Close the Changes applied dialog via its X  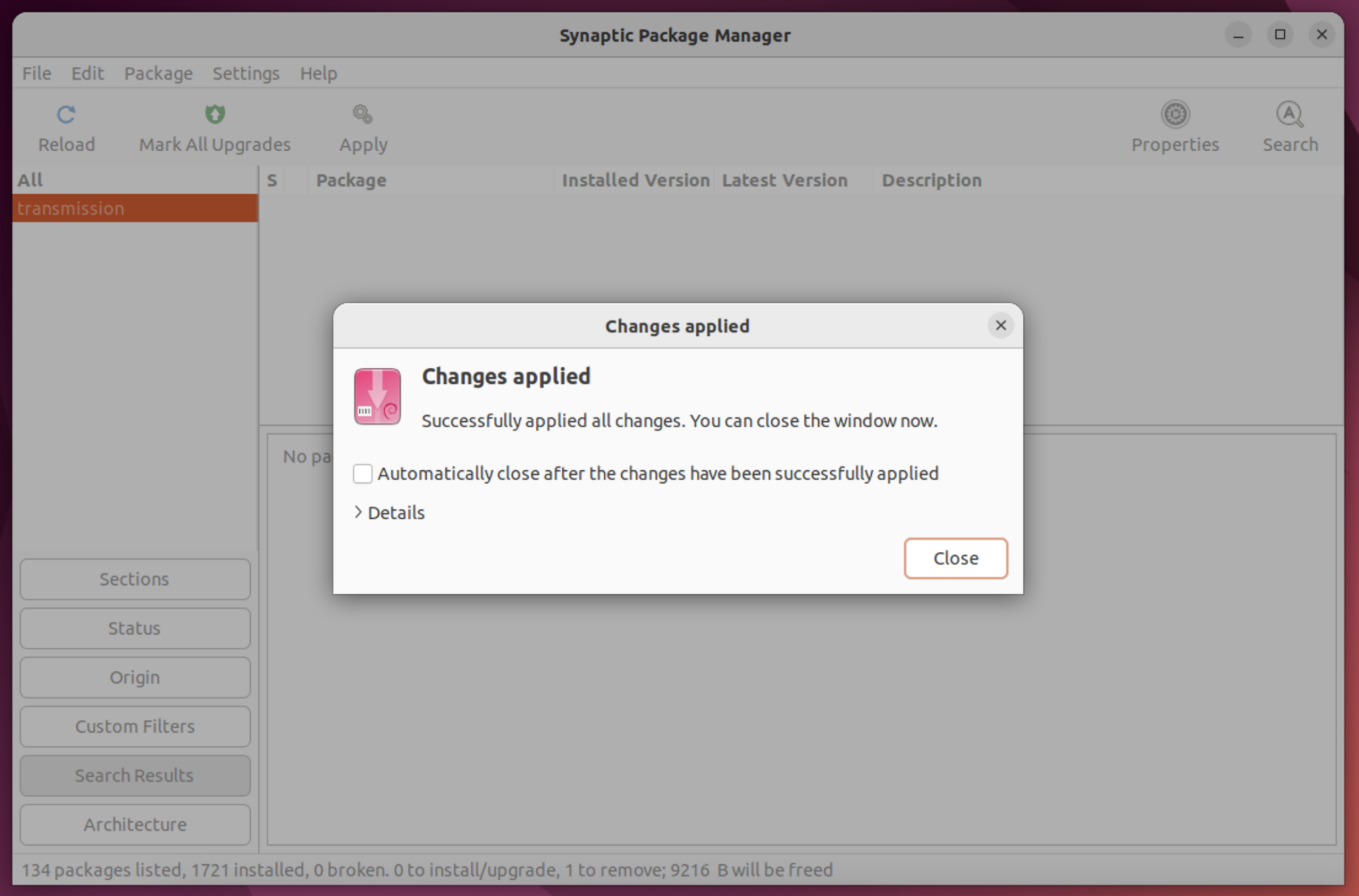click(x=1000, y=325)
